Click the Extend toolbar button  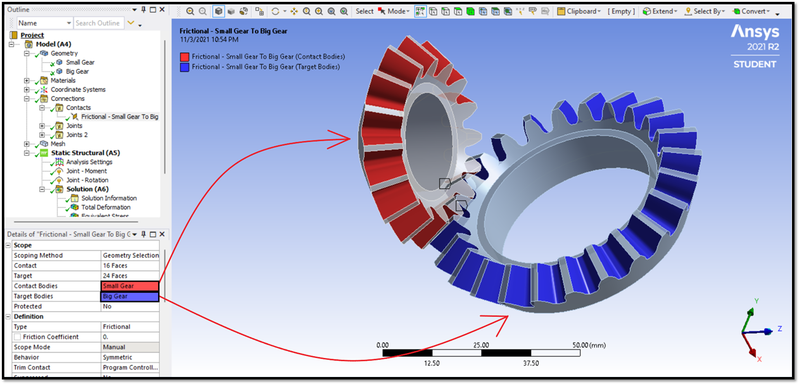660,11
